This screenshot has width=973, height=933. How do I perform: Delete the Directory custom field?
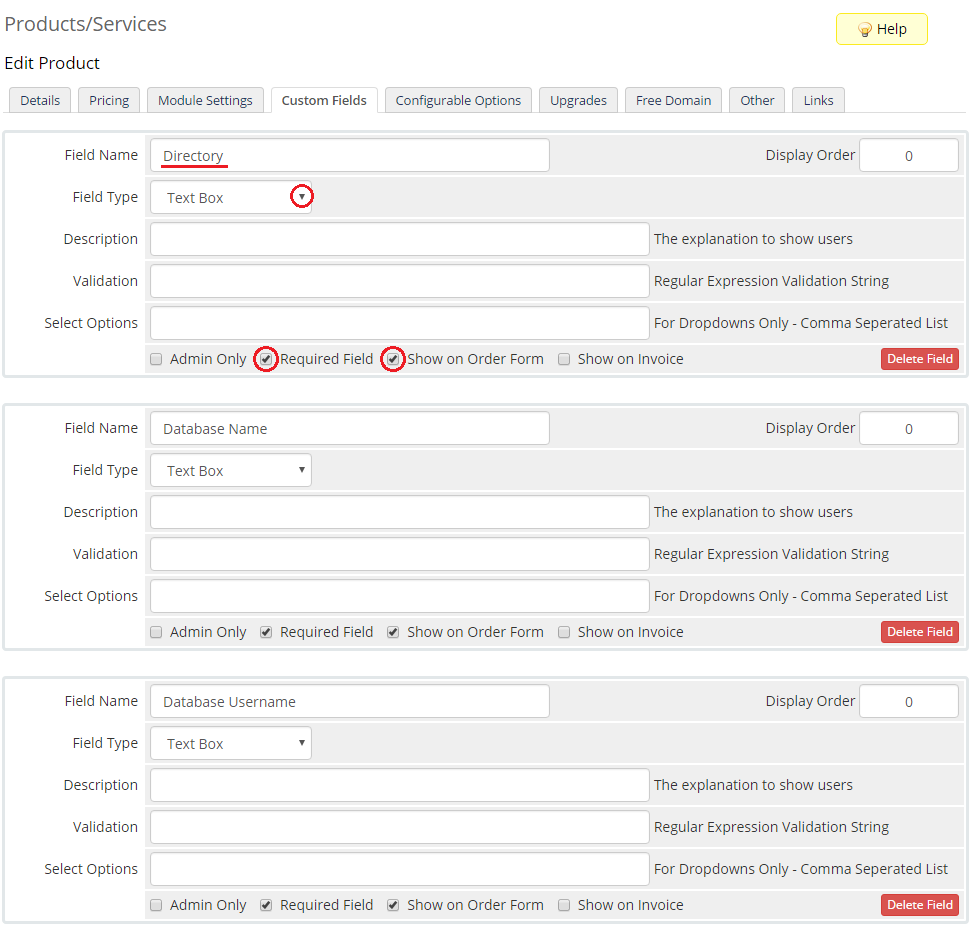click(919, 359)
